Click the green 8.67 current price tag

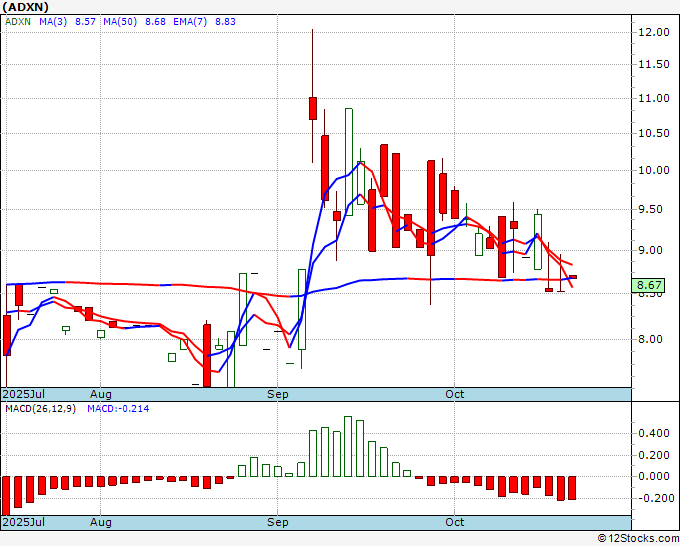(x=649, y=285)
